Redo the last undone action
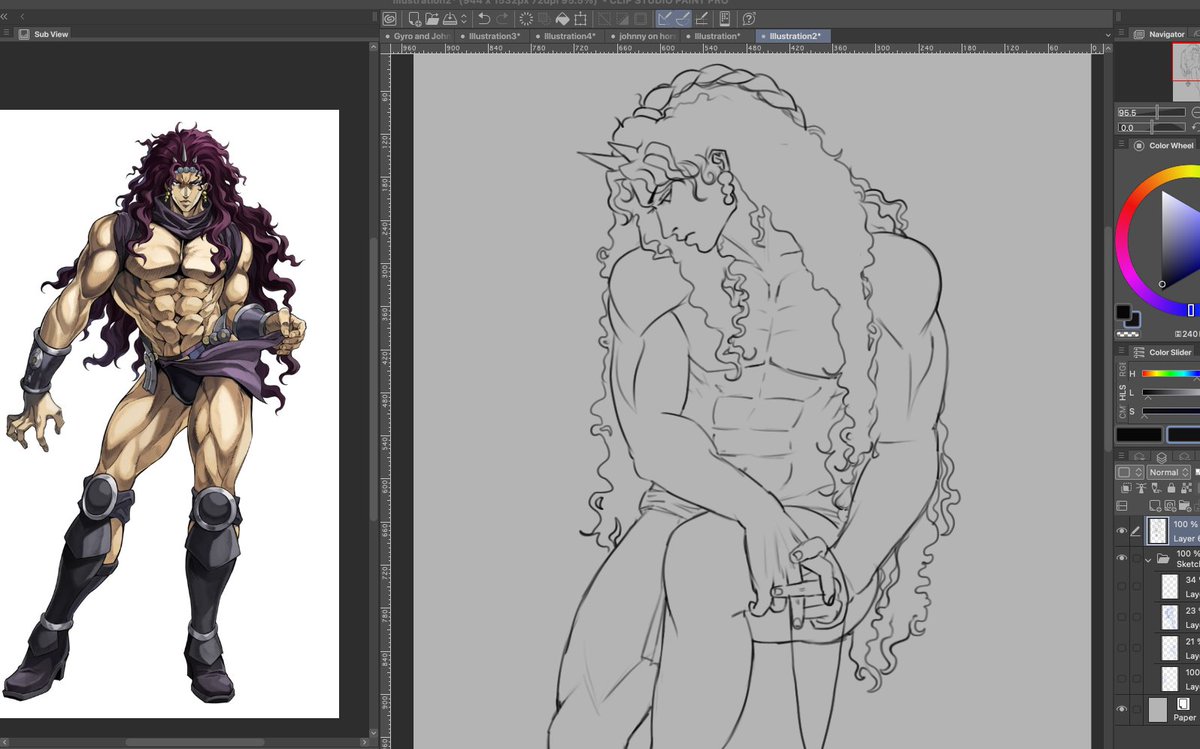1200x749 pixels. 503,19
